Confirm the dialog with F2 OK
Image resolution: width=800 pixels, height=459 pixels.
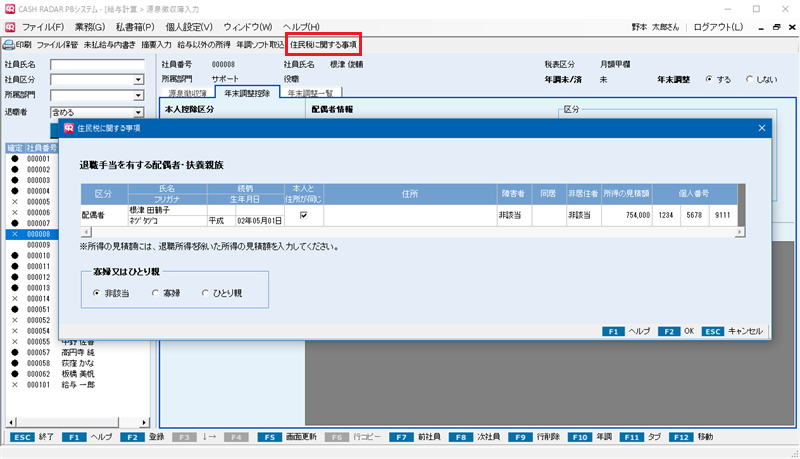point(677,332)
